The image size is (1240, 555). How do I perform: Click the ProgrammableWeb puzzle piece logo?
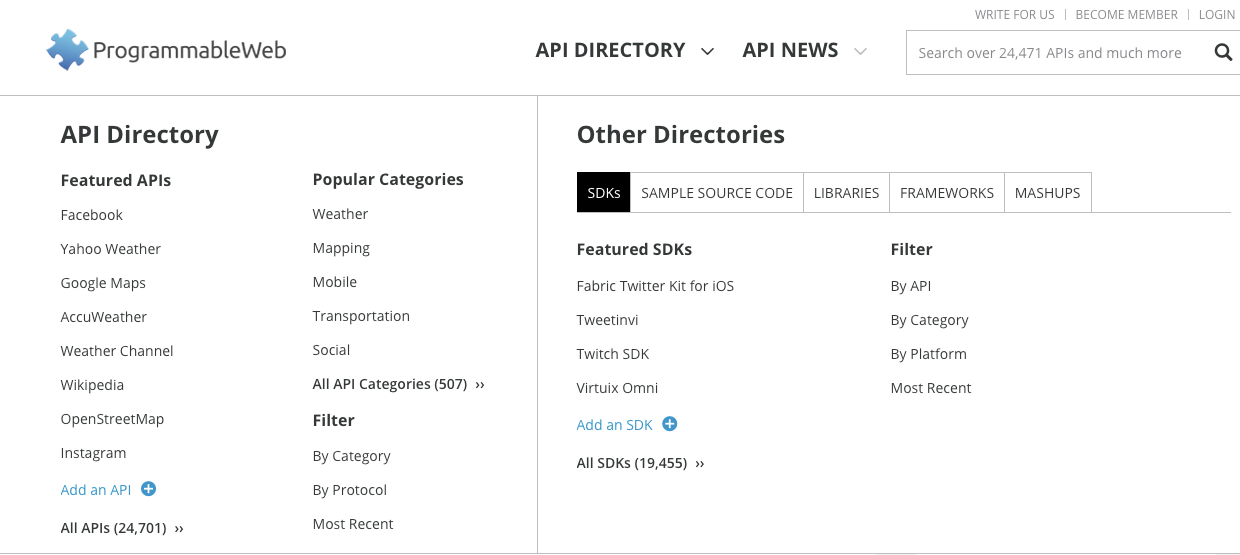click(x=67, y=50)
